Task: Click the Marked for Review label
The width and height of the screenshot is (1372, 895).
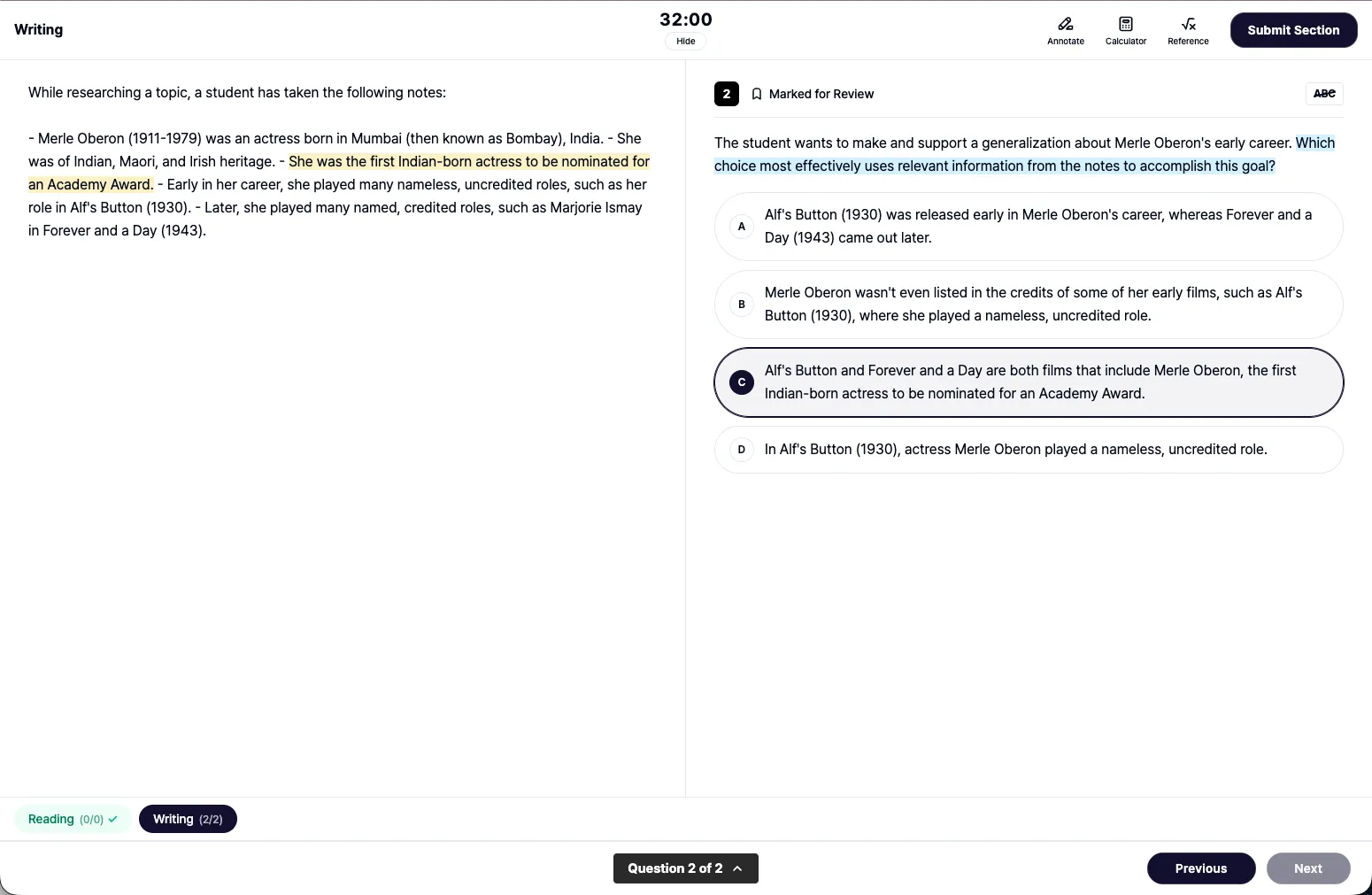Action: [821, 94]
